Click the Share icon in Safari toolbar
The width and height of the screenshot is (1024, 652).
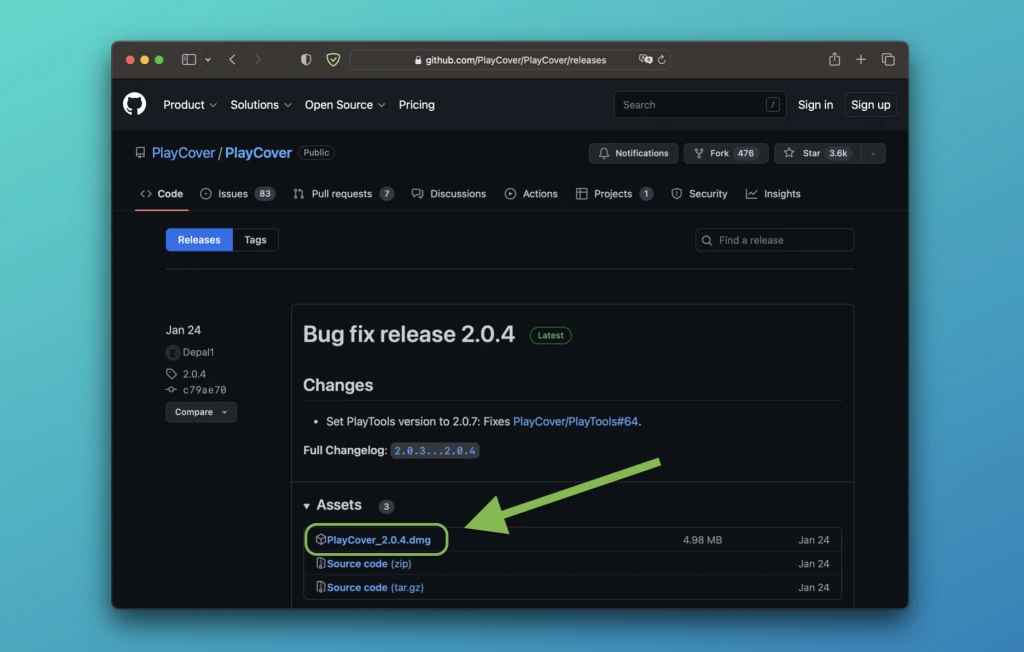[x=834, y=59]
